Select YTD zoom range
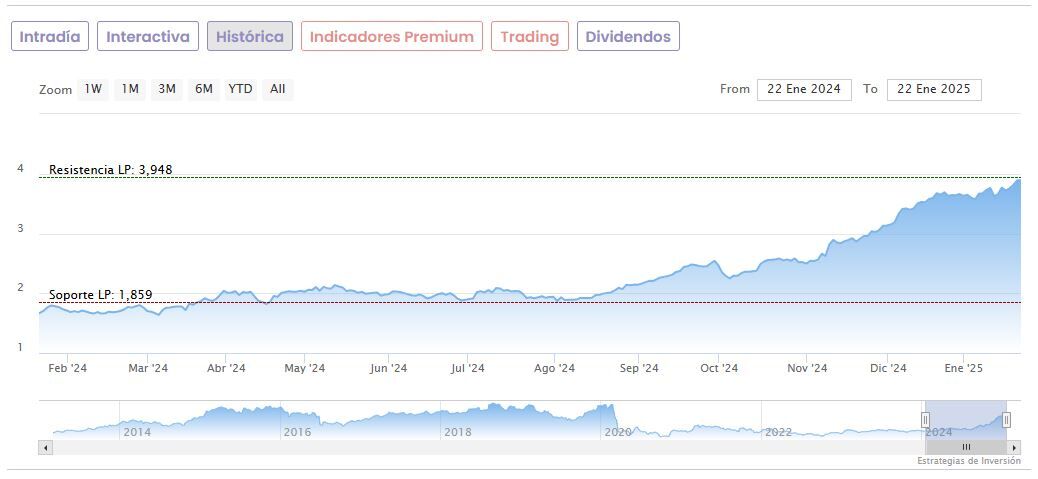Screen dimensions: 1038x479 click(240, 89)
